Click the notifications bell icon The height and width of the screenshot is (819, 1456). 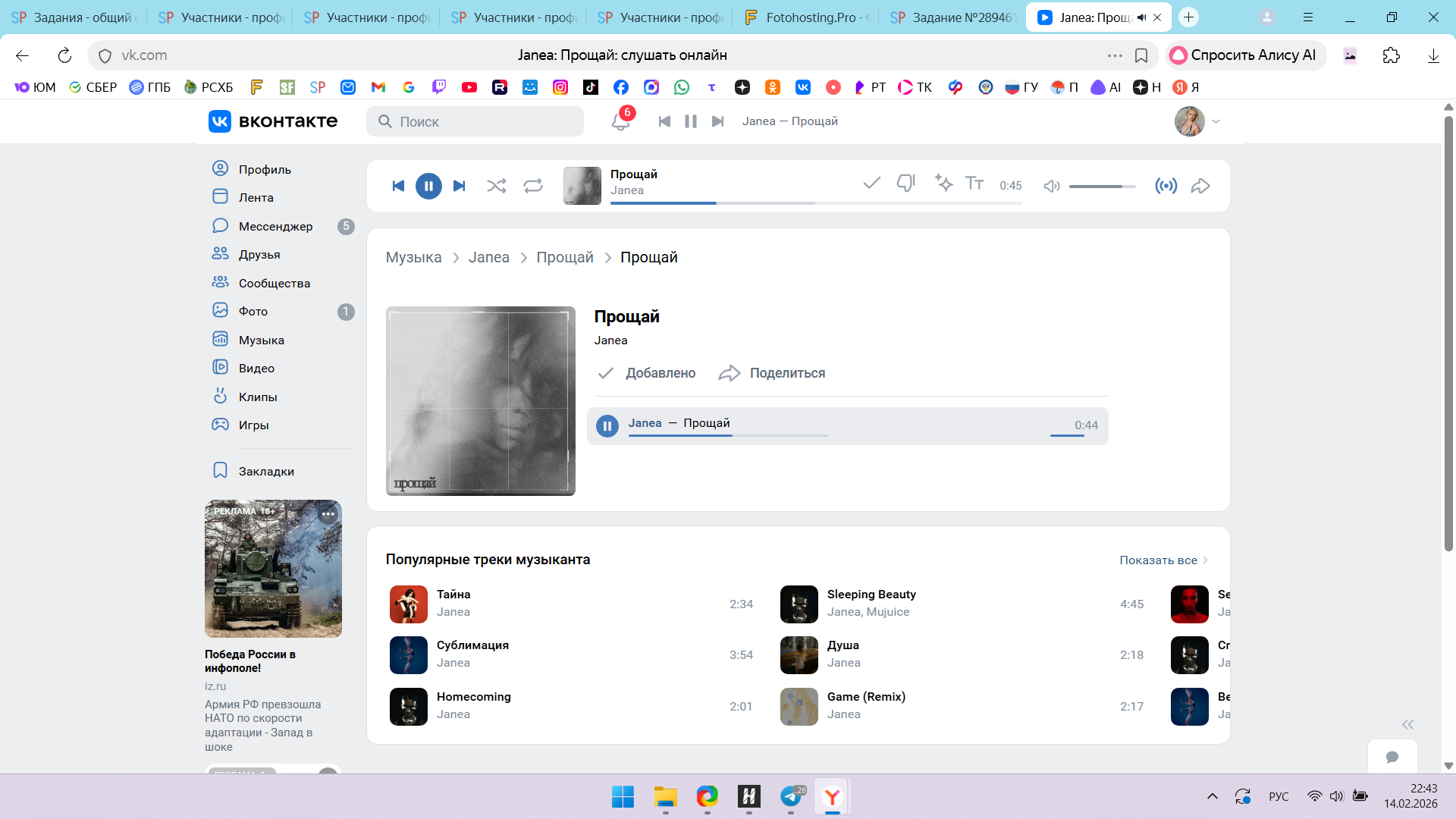point(620,122)
